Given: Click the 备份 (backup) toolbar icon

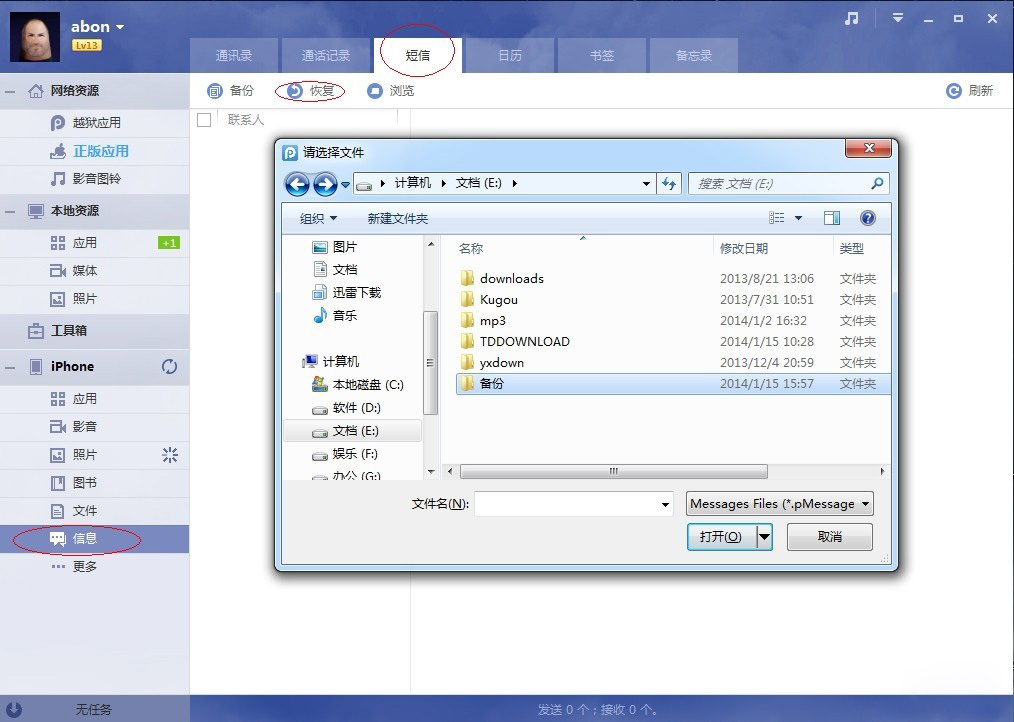Looking at the screenshot, I should 215,91.
